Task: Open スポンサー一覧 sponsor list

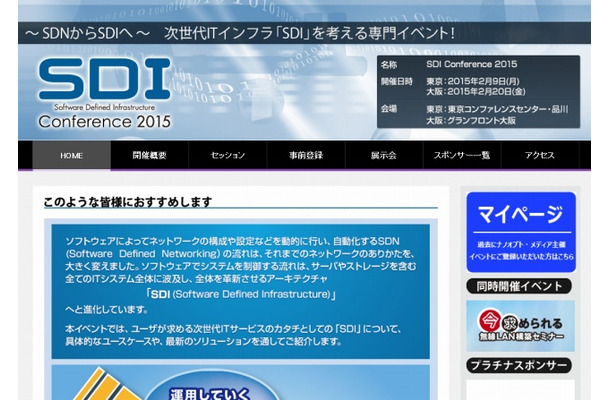Action: tap(462, 155)
